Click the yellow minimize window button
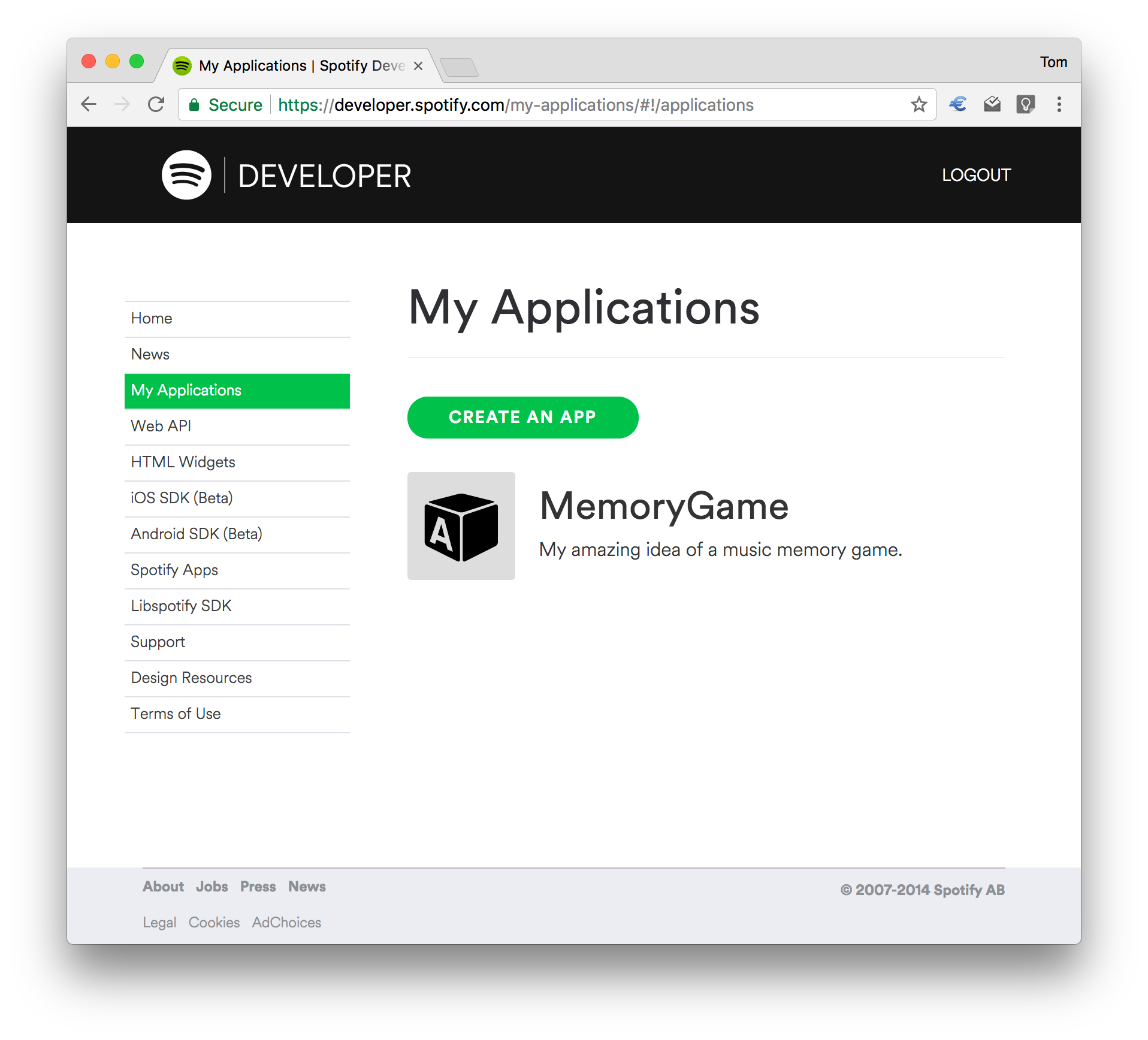Image resolution: width=1148 pixels, height=1040 pixels. 113,61
